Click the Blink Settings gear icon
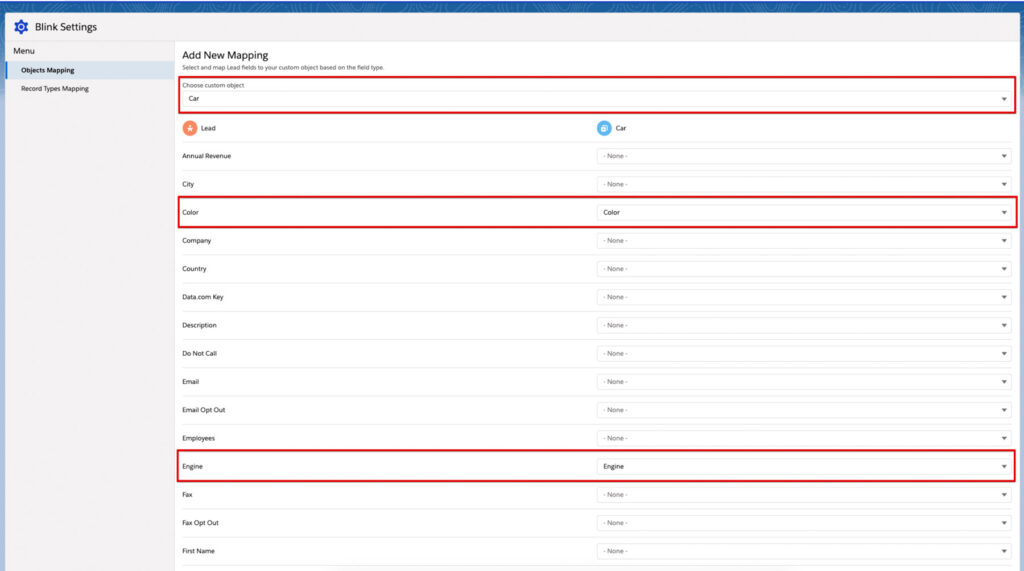Screen dimensions: 1024x571 tap(21, 27)
